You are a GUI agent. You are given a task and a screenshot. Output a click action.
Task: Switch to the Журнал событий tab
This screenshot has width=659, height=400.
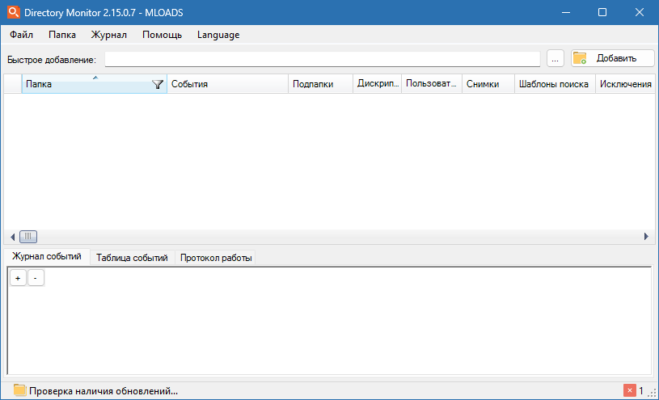pos(47,257)
